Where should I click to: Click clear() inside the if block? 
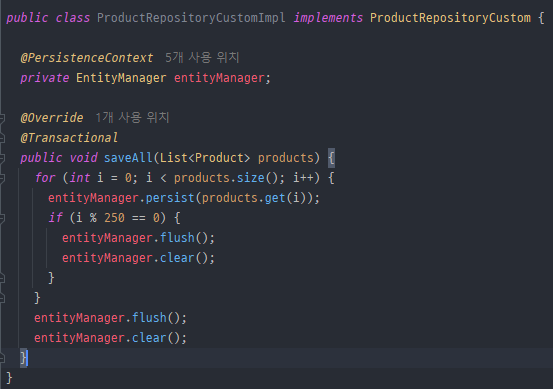[x=184, y=258]
